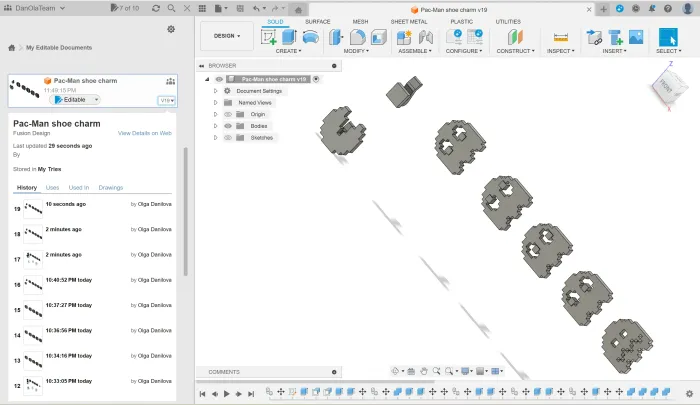Open the V19 version dropdown
The height and width of the screenshot is (405, 700).
click(x=166, y=100)
